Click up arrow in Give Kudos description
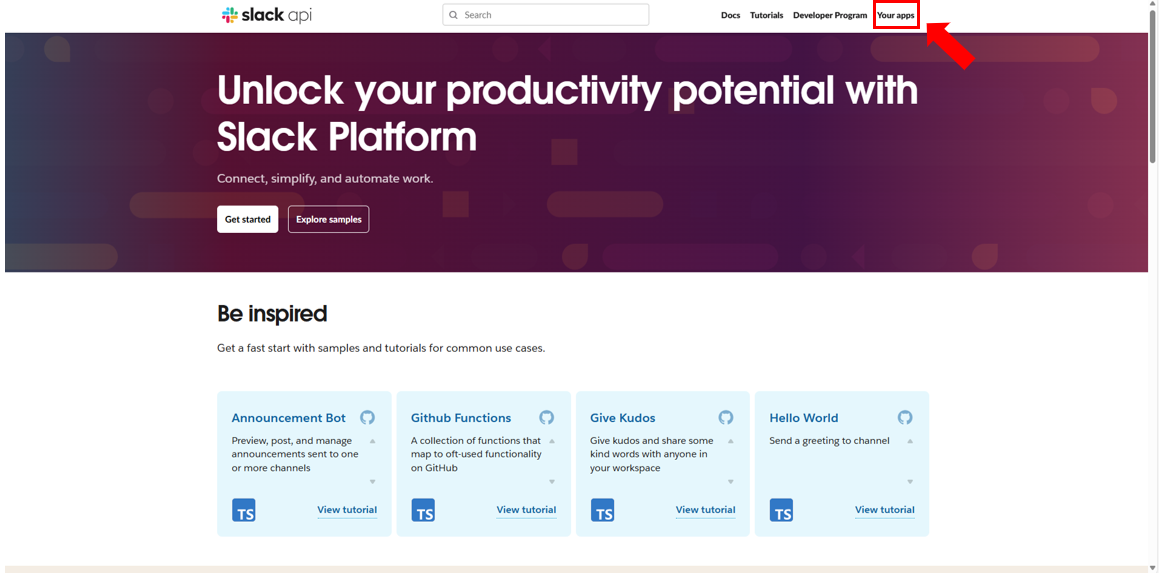Viewport: 1159px width, 574px height. coord(730,441)
